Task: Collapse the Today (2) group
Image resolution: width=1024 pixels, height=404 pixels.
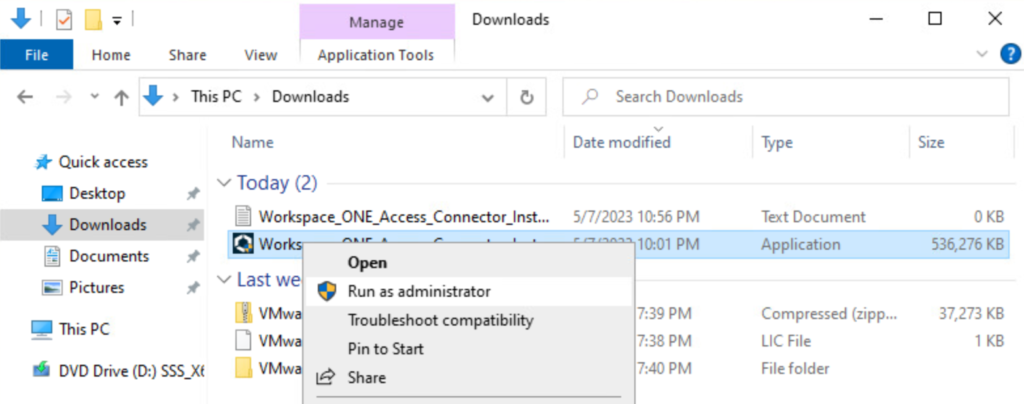Action: pos(223,183)
